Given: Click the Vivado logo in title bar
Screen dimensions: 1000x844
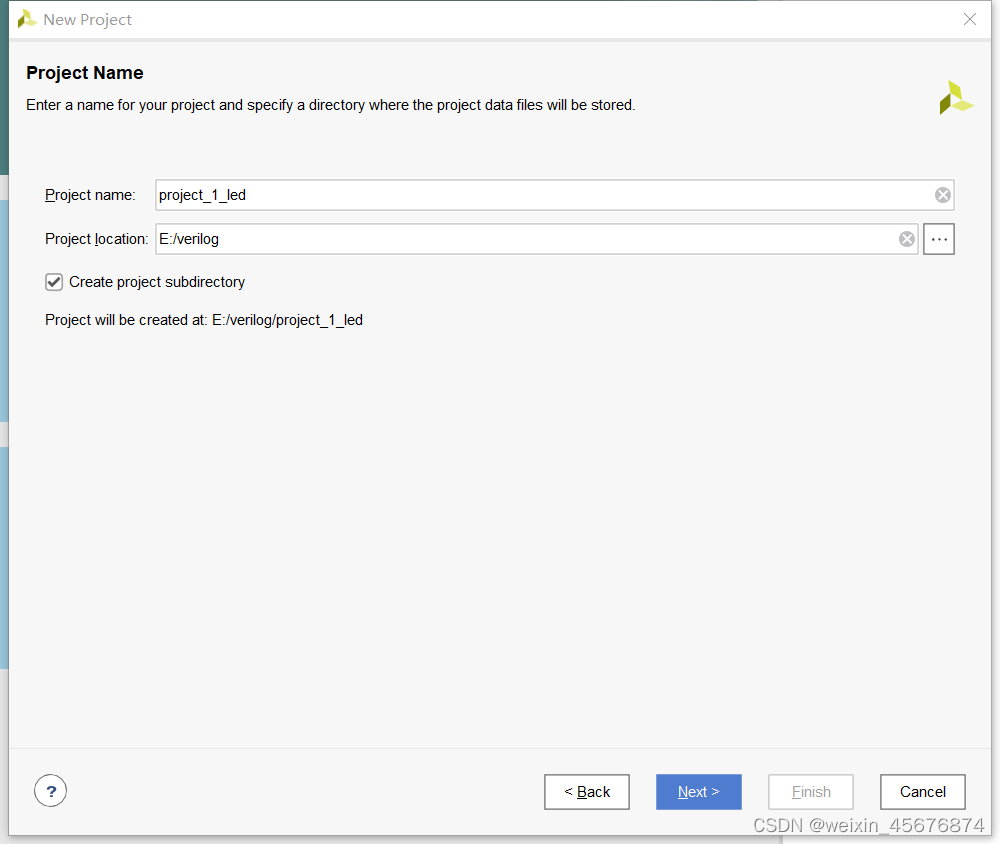Looking at the screenshot, I should [27, 20].
